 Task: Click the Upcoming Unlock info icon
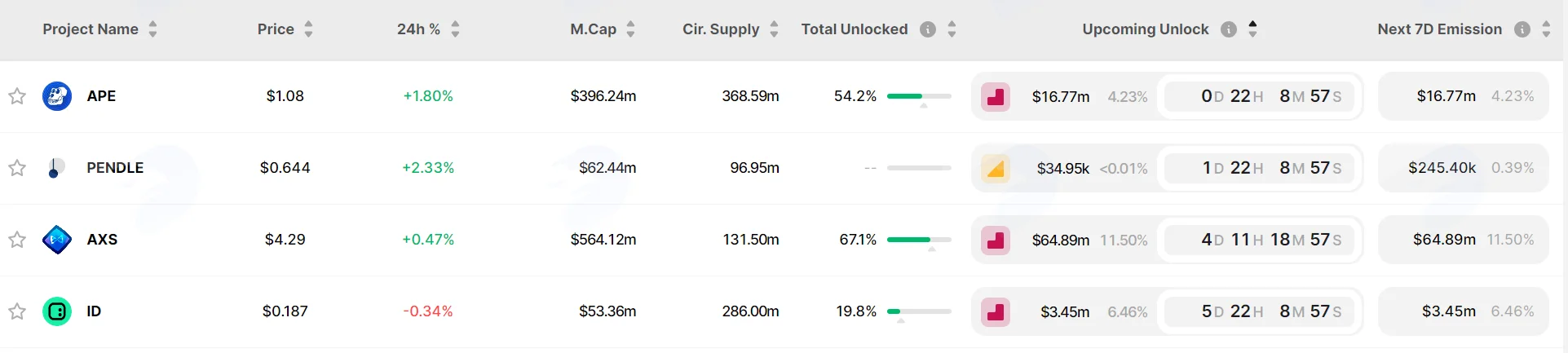point(1229,29)
